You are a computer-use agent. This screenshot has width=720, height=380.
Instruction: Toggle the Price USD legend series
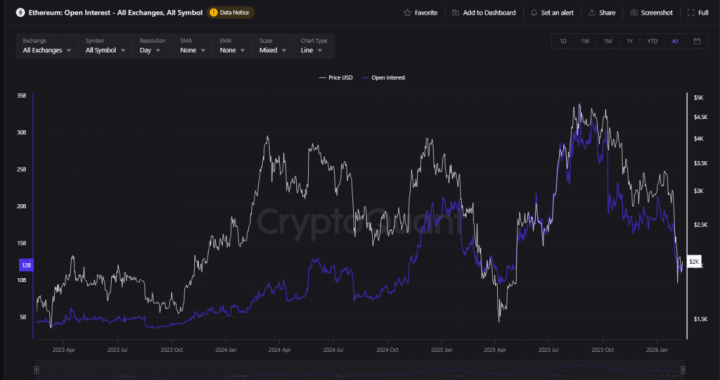336,78
